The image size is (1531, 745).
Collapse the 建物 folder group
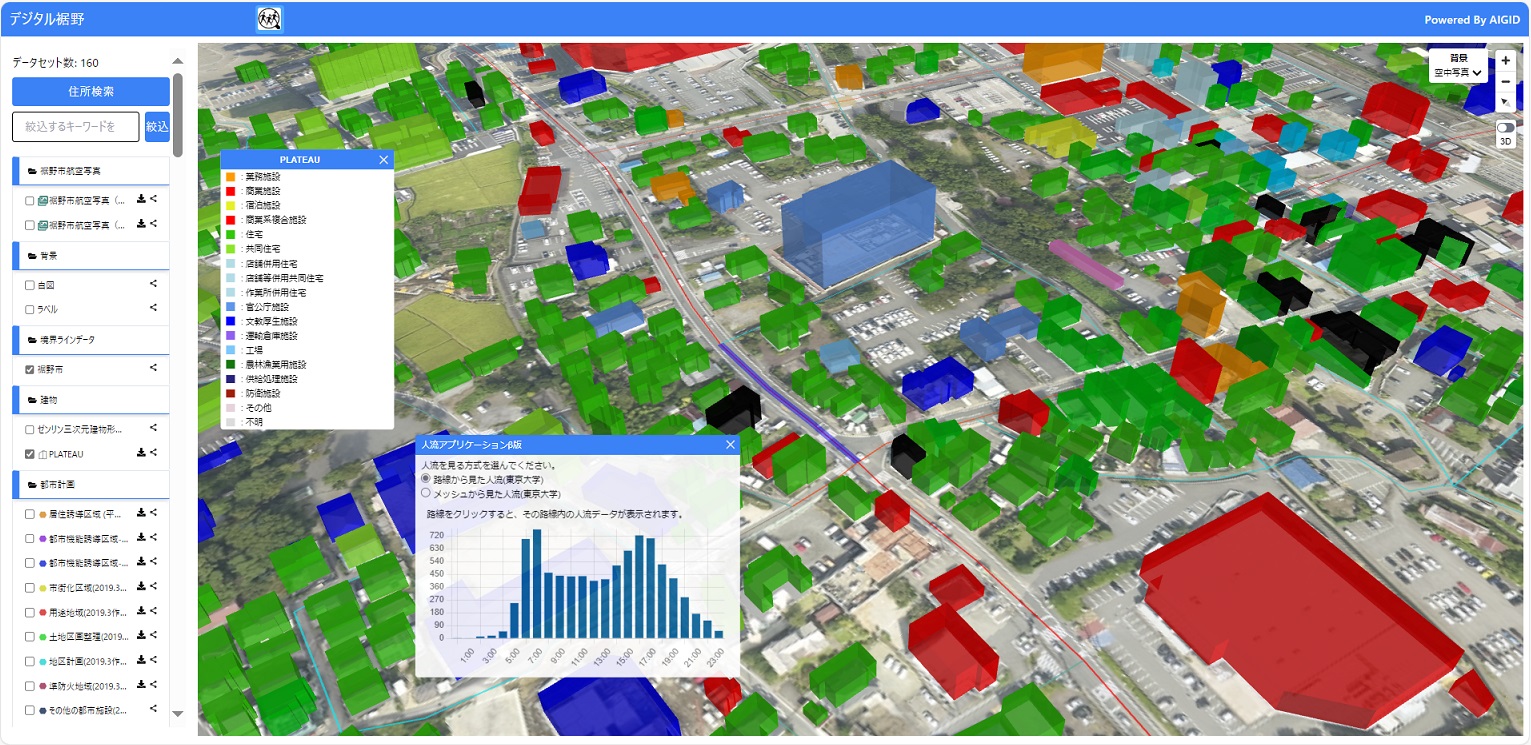tap(91, 400)
